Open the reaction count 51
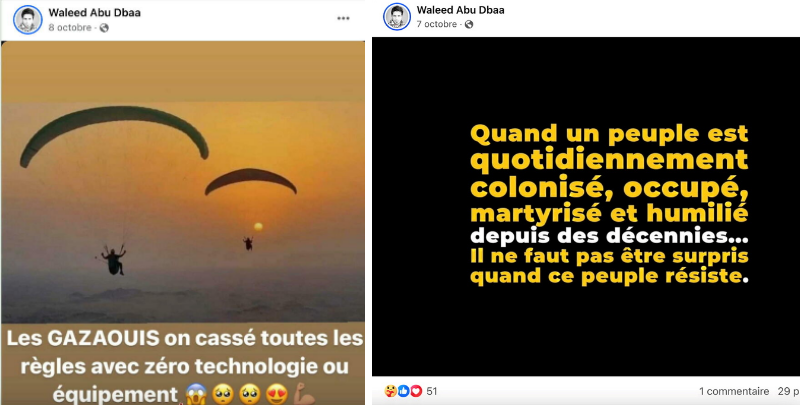This screenshot has height=405, width=800. click(432, 392)
